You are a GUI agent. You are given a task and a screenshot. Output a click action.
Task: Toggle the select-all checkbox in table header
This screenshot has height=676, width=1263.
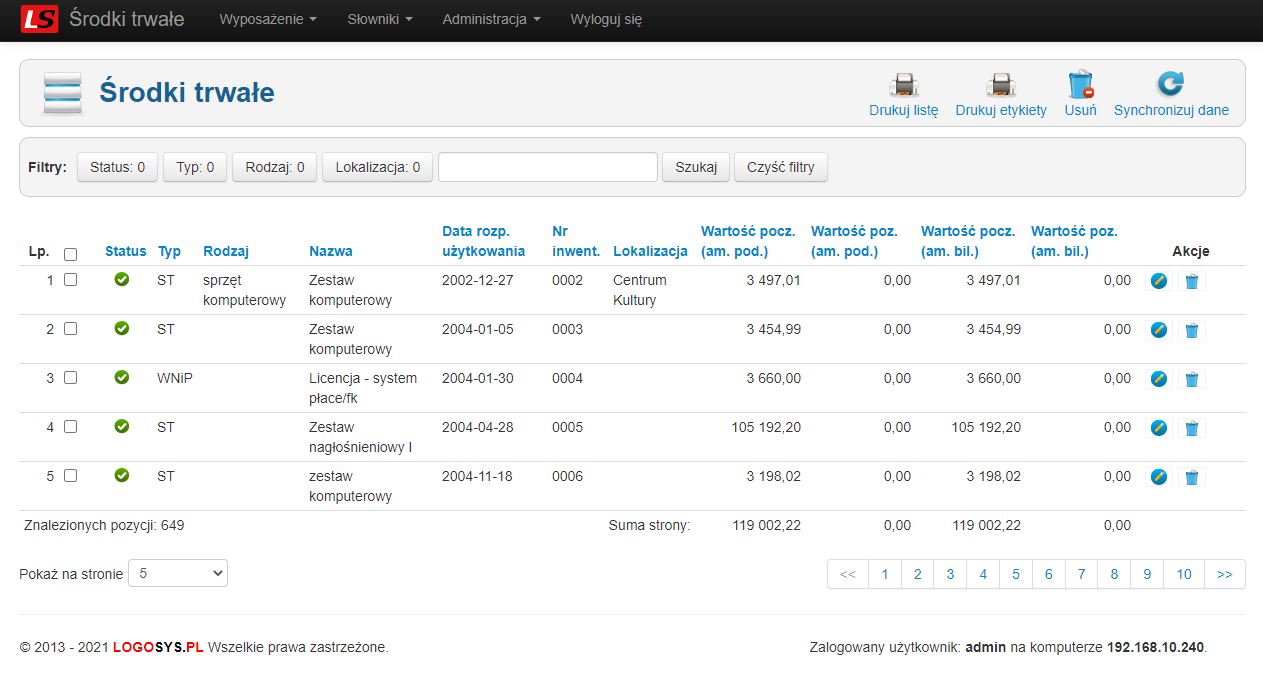(70, 254)
